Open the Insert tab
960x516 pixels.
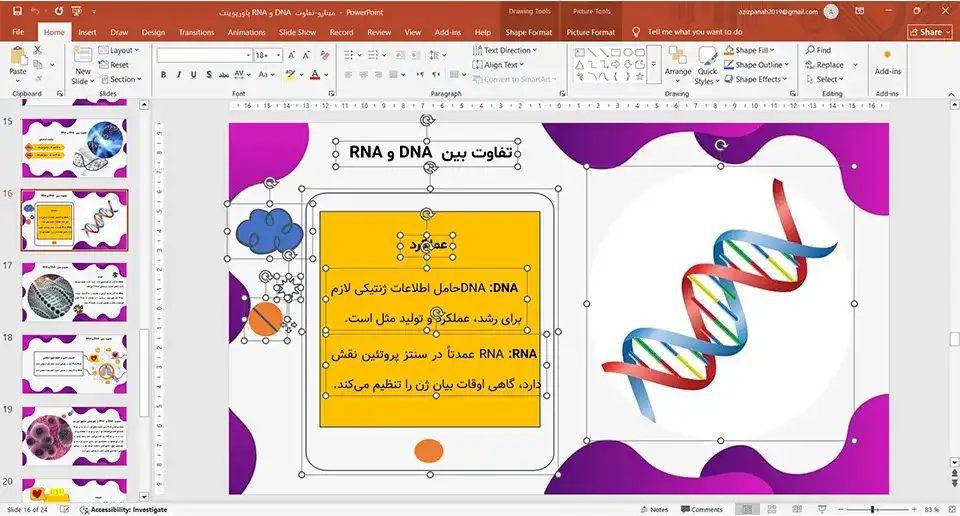click(87, 32)
